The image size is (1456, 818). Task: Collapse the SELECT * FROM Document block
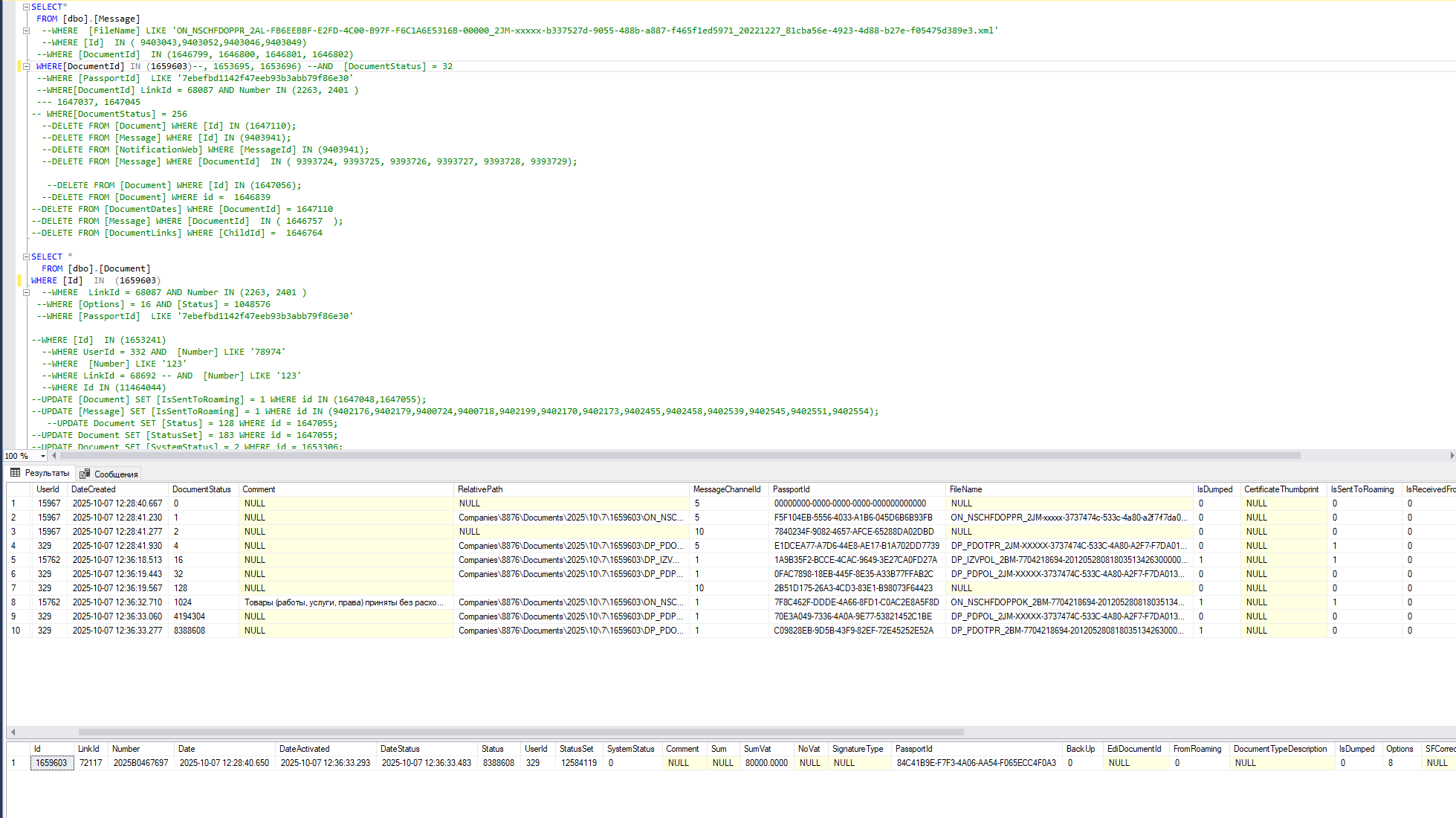tap(26, 257)
